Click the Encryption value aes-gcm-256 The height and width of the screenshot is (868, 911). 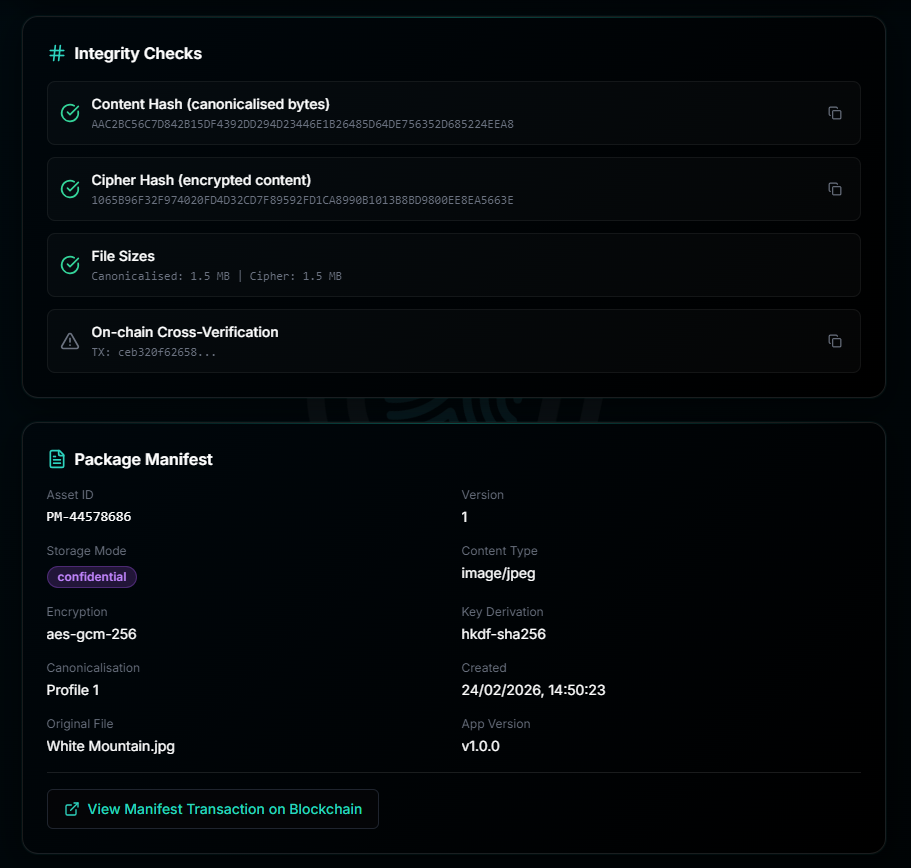click(91, 634)
